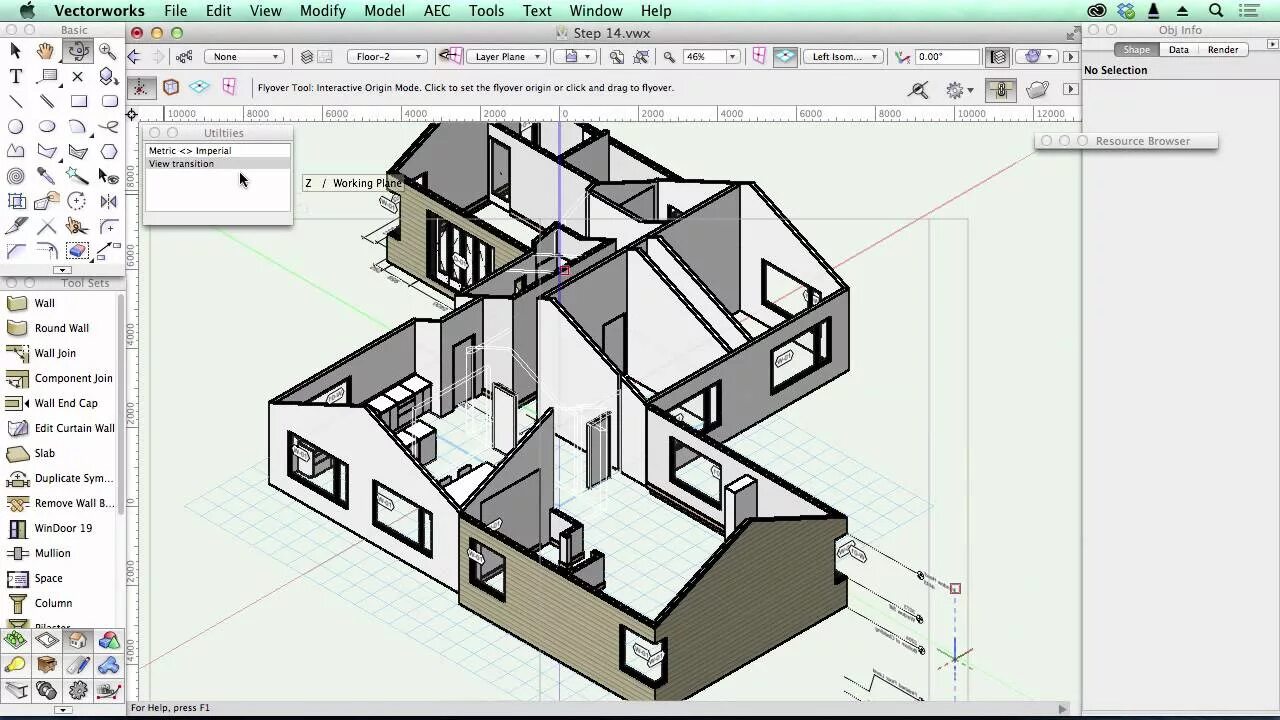1280x720 pixels.
Task: Select the single Line tool
Action: (x=15, y=101)
